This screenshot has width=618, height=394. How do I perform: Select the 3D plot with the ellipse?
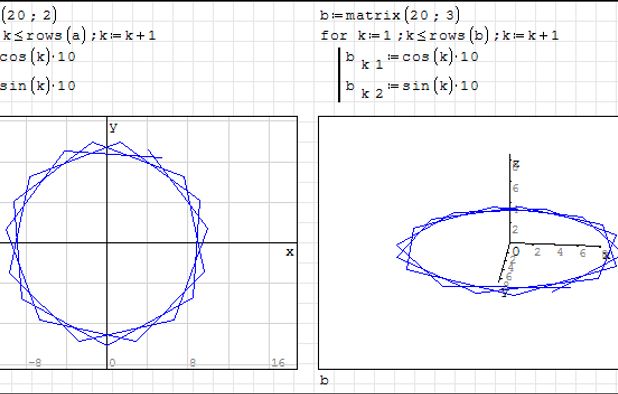468,243
